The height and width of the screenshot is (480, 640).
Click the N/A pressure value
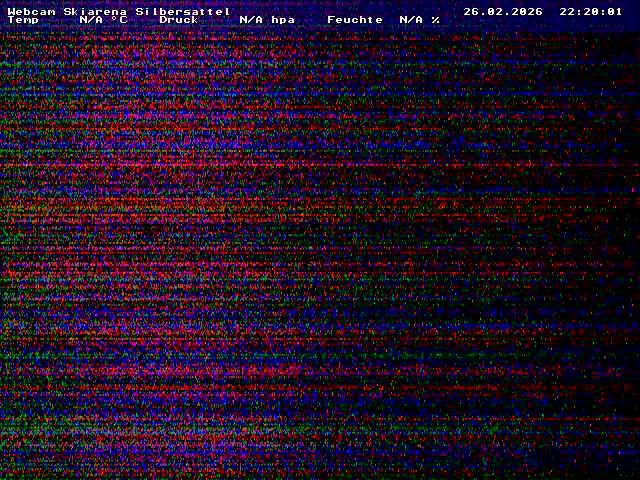coord(251,20)
